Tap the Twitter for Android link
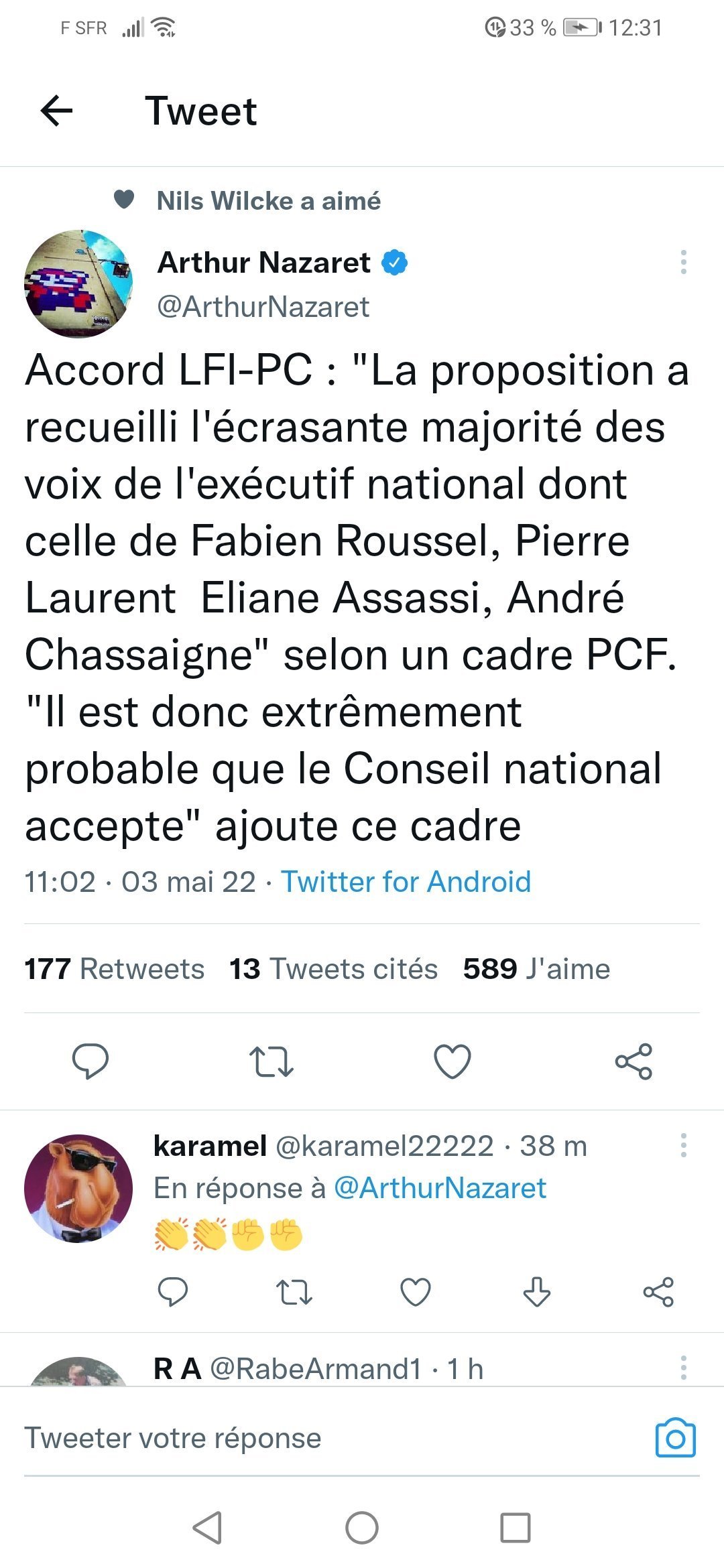The width and height of the screenshot is (724, 1568). tap(406, 882)
